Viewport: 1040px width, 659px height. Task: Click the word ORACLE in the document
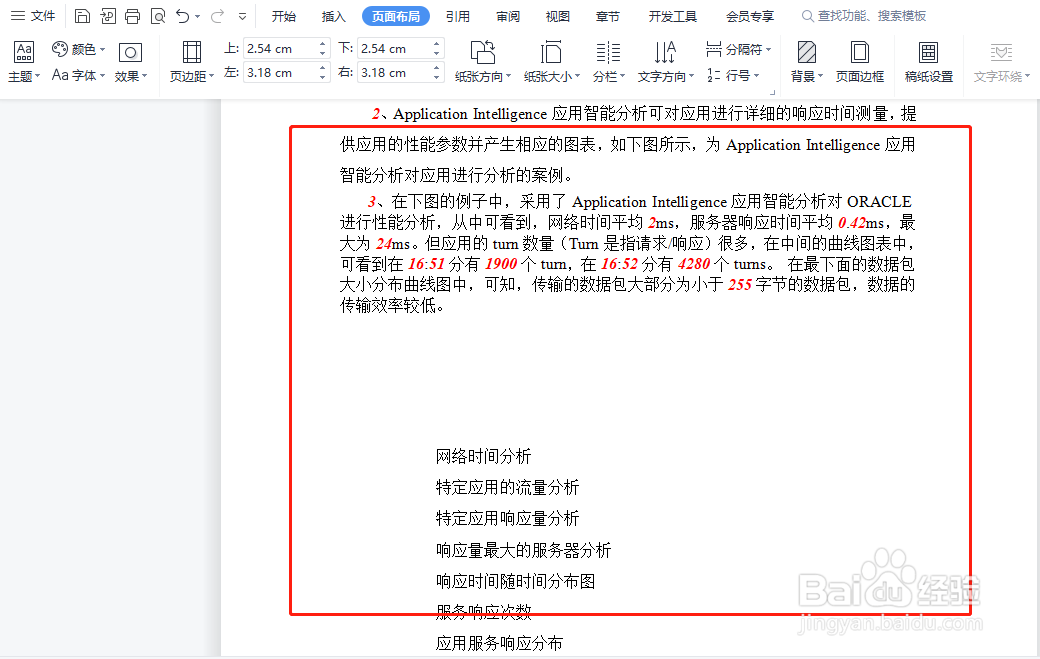coord(879,202)
